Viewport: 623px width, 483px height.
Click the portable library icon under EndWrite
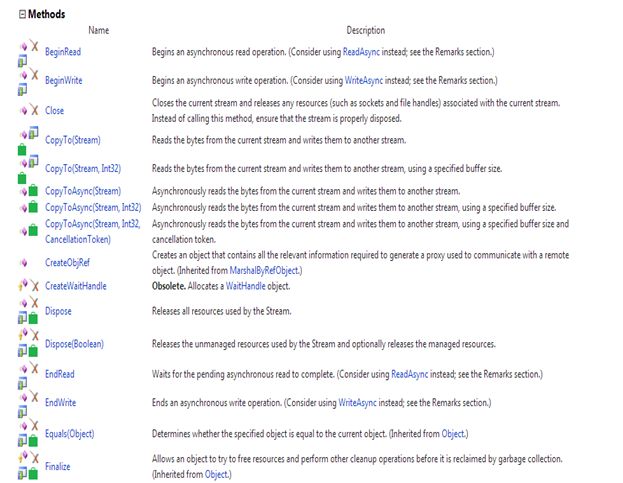point(22,412)
